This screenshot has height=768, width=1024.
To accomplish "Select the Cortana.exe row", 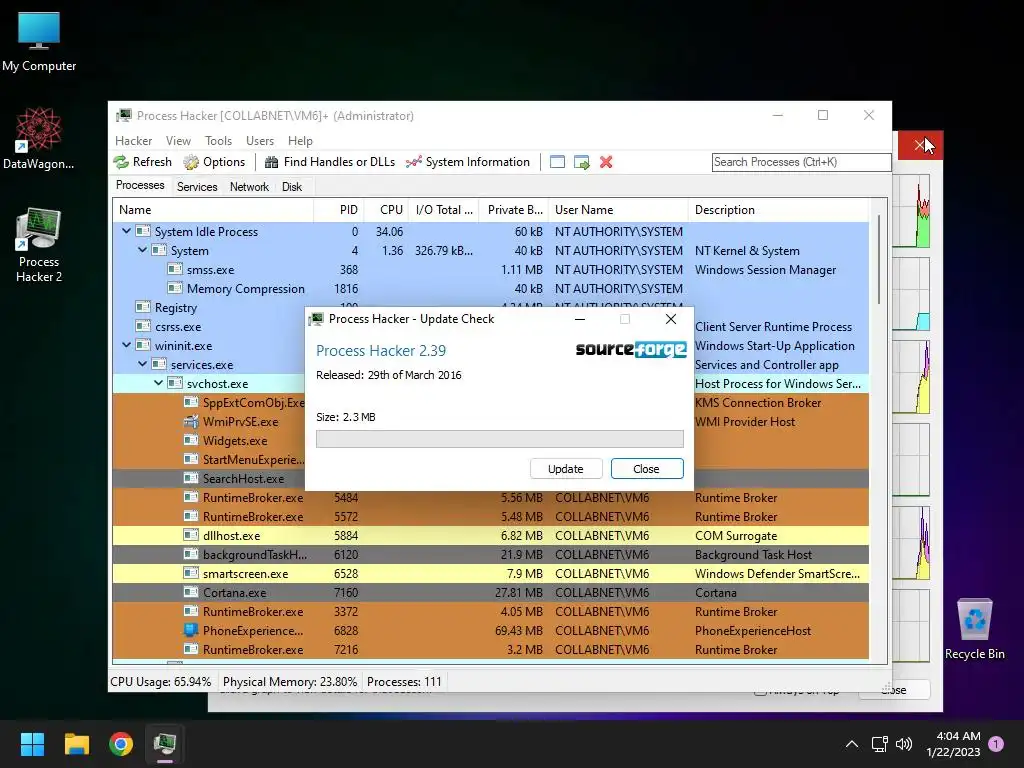I will click(490, 592).
